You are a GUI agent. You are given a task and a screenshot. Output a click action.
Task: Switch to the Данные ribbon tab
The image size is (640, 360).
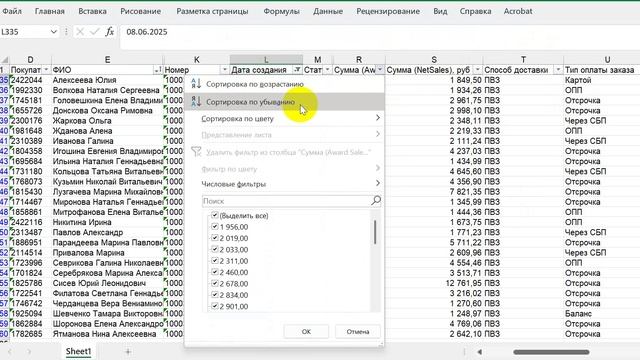(328, 11)
